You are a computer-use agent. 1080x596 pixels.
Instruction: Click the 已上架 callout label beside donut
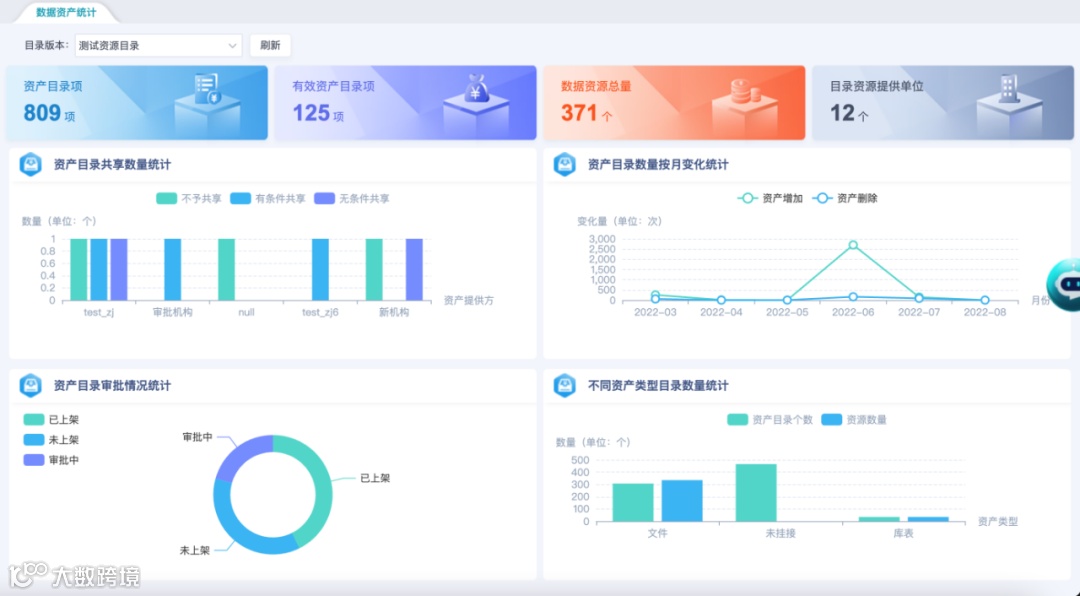(x=375, y=478)
